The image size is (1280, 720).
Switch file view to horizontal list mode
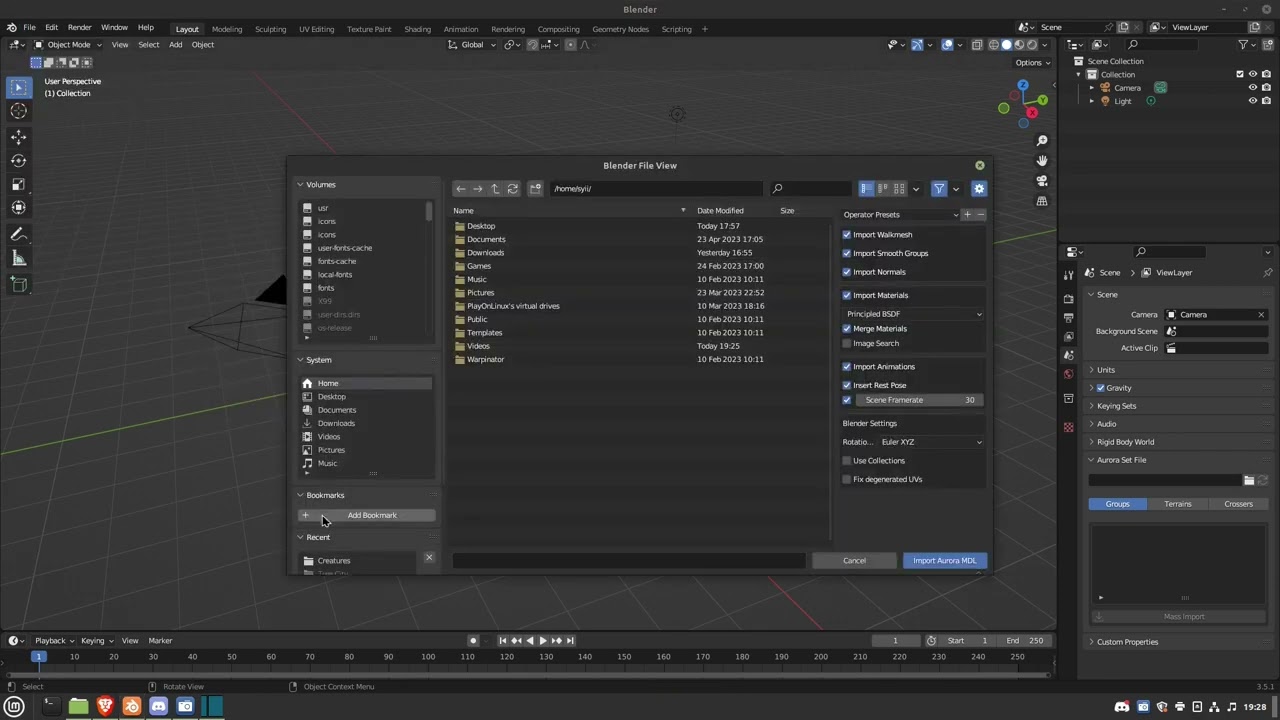tap(883, 189)
